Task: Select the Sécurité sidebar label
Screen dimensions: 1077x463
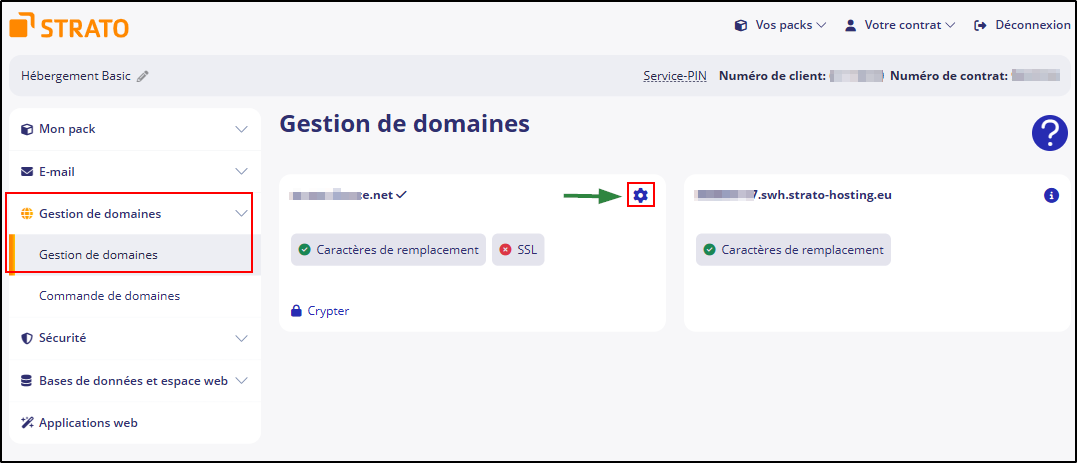Action: pos(63,338)
